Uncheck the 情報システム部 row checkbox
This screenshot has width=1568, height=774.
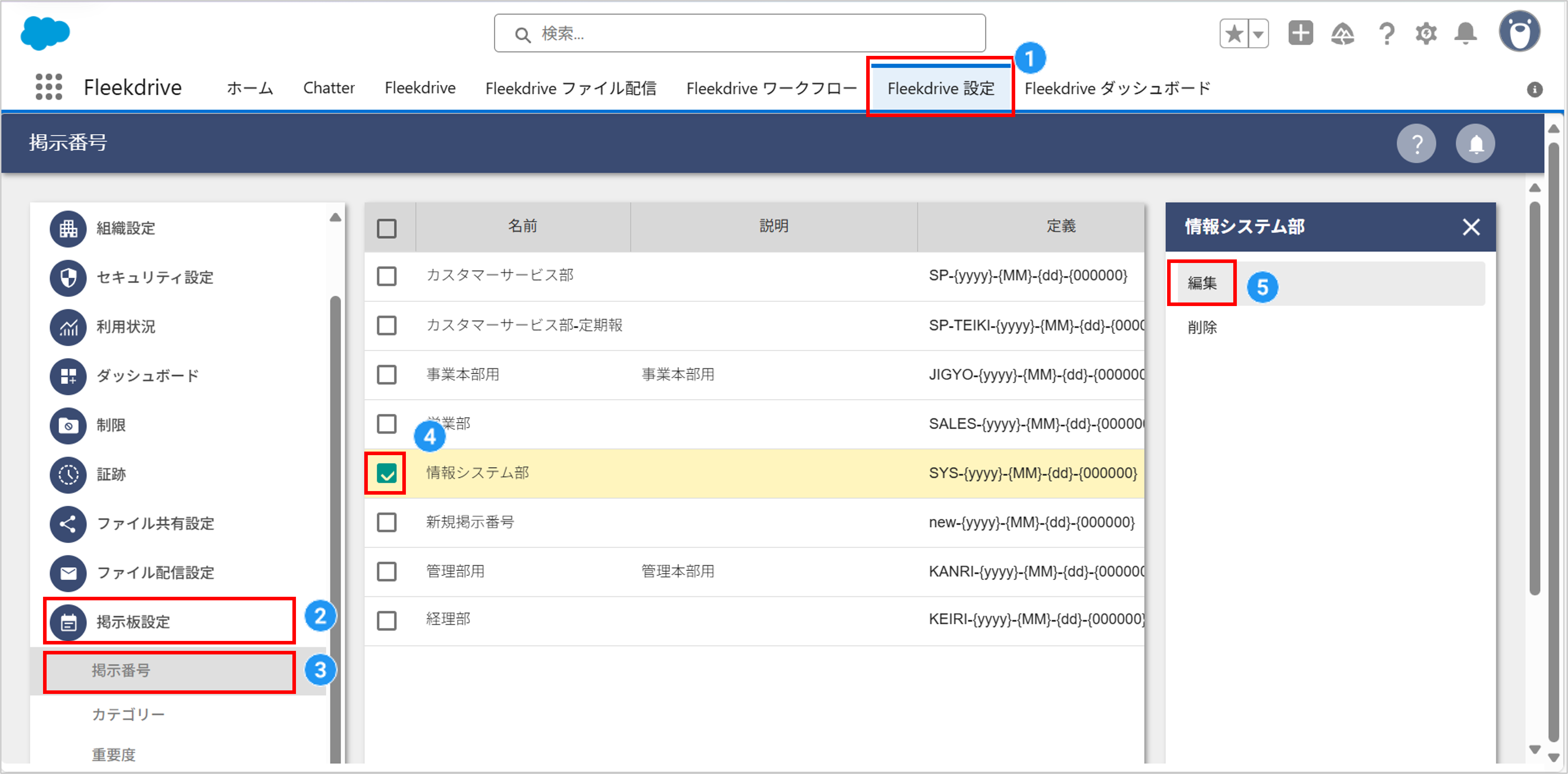(387, 473)
